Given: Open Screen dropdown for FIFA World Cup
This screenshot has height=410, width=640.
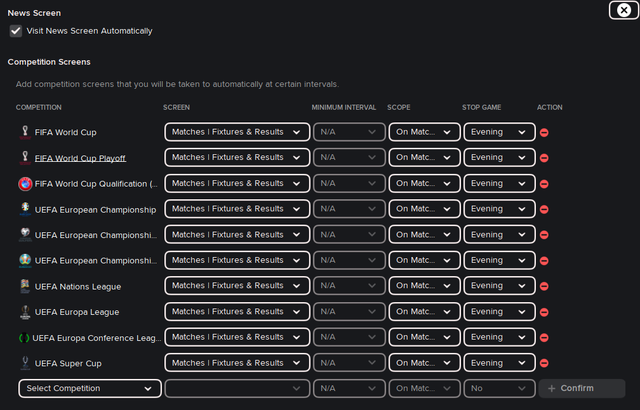Looking at the screenshot, I should pyautogui.click(x=237, y=132).
